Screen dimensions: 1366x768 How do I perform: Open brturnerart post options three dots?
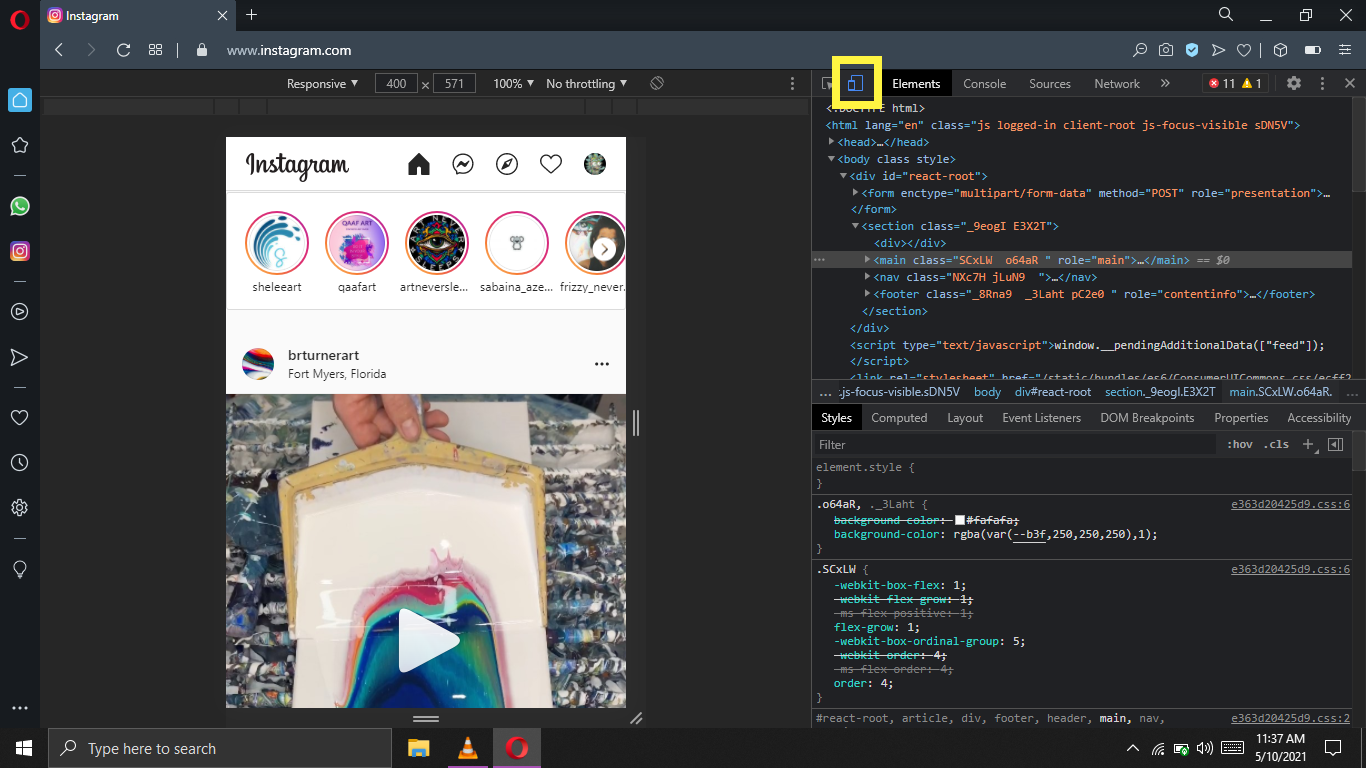(x=602, y=364)
